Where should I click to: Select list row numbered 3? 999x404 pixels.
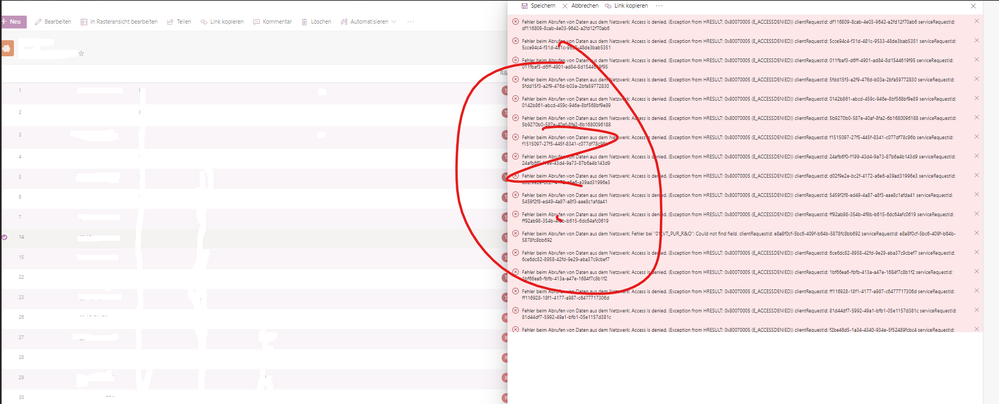[254, 134]
